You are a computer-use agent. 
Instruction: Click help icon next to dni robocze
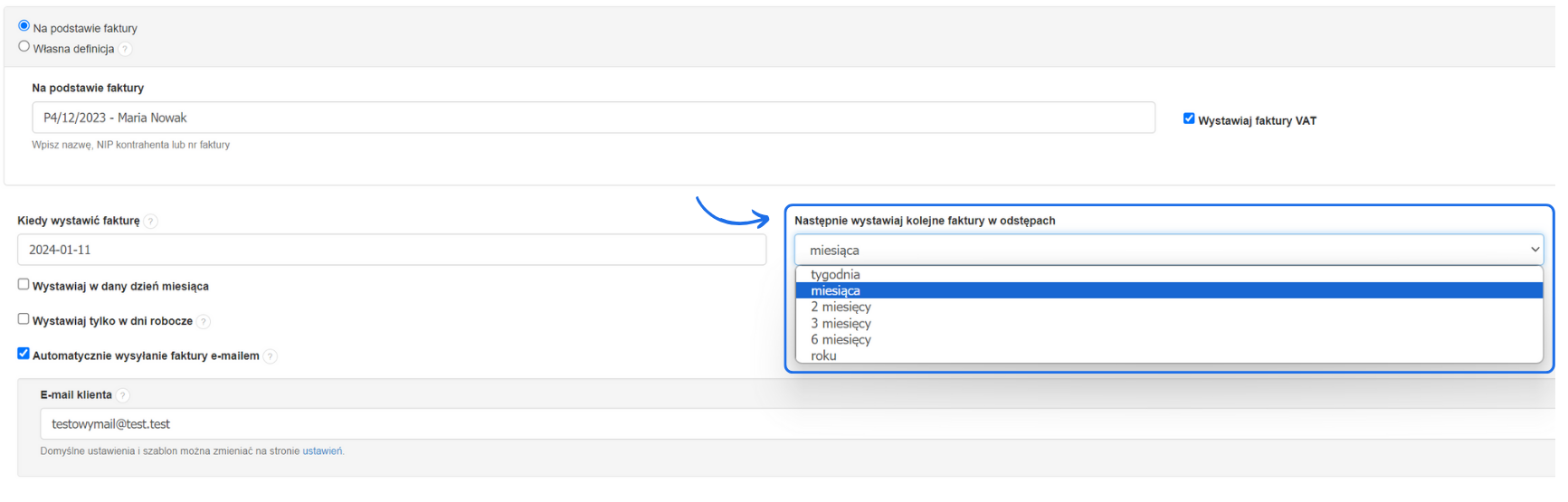pyautogui.click(x=204, y=321)
